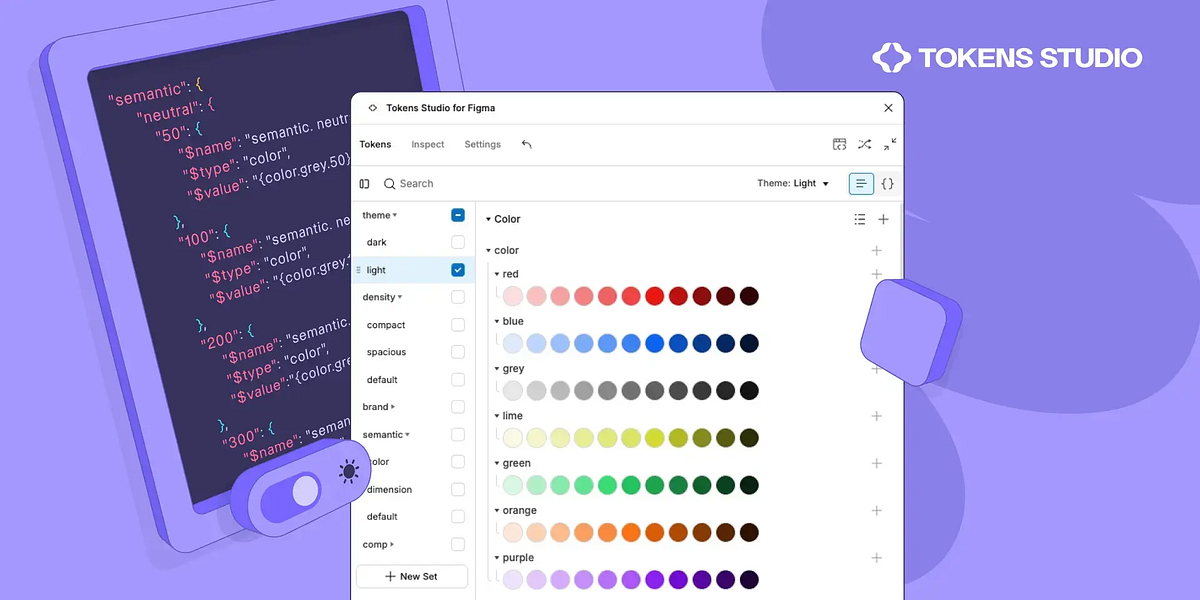Click the undo arrow next to Settings

click(x=527, y=144)
